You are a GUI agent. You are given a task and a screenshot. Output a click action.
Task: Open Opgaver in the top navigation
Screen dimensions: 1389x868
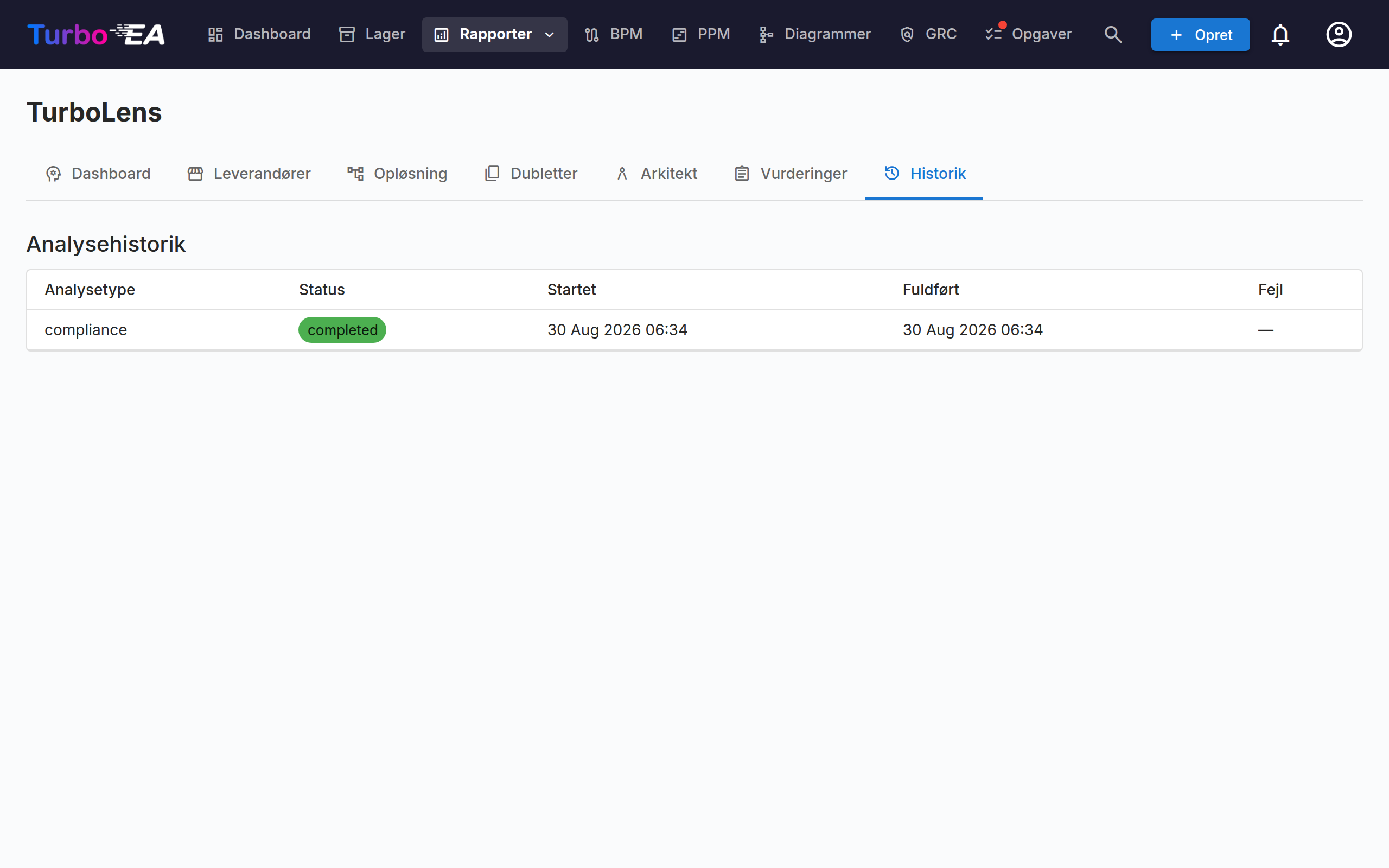pyautogui.click(x=1028, y=34)
